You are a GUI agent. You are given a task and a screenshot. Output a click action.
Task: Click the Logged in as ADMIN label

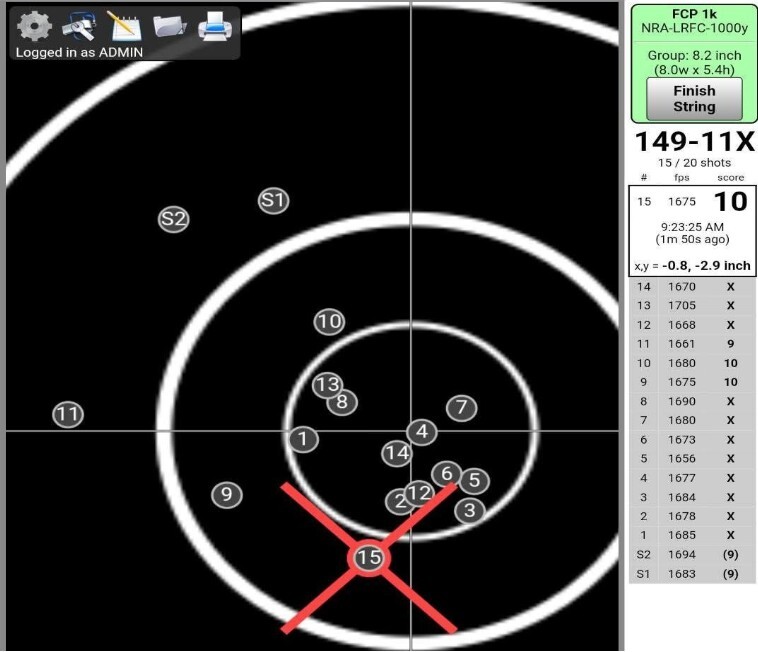[x=79, y=52]
